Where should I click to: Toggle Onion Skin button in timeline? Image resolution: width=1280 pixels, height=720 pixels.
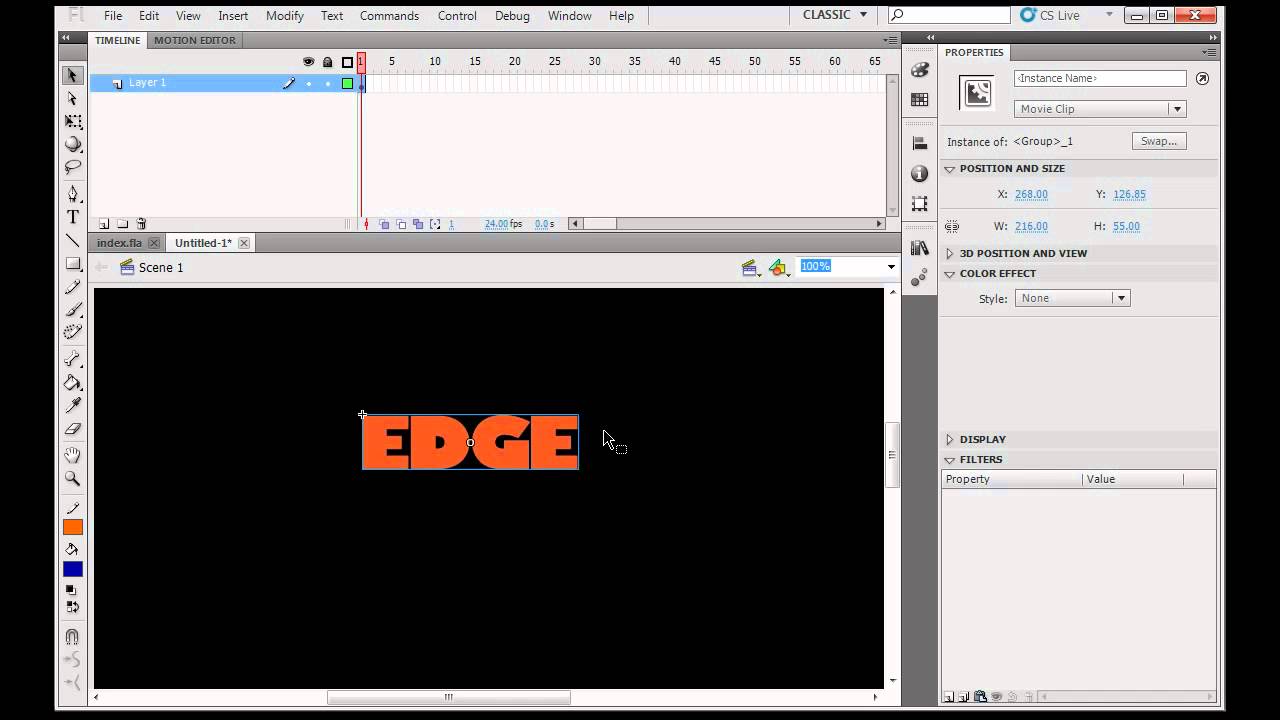click(384, 224)
